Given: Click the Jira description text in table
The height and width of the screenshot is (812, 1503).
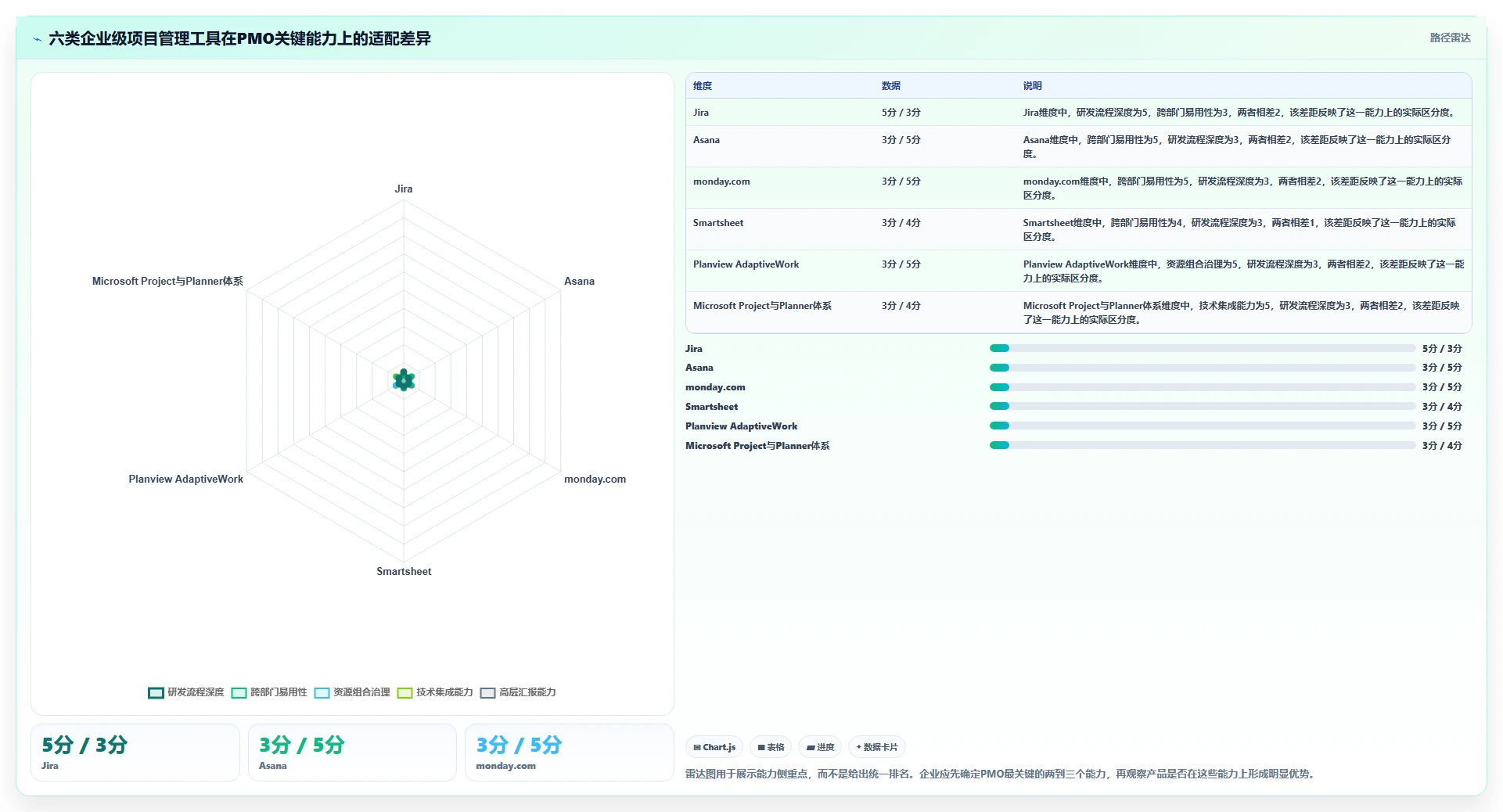Looking at the screenshot, I should [1240, 113].
